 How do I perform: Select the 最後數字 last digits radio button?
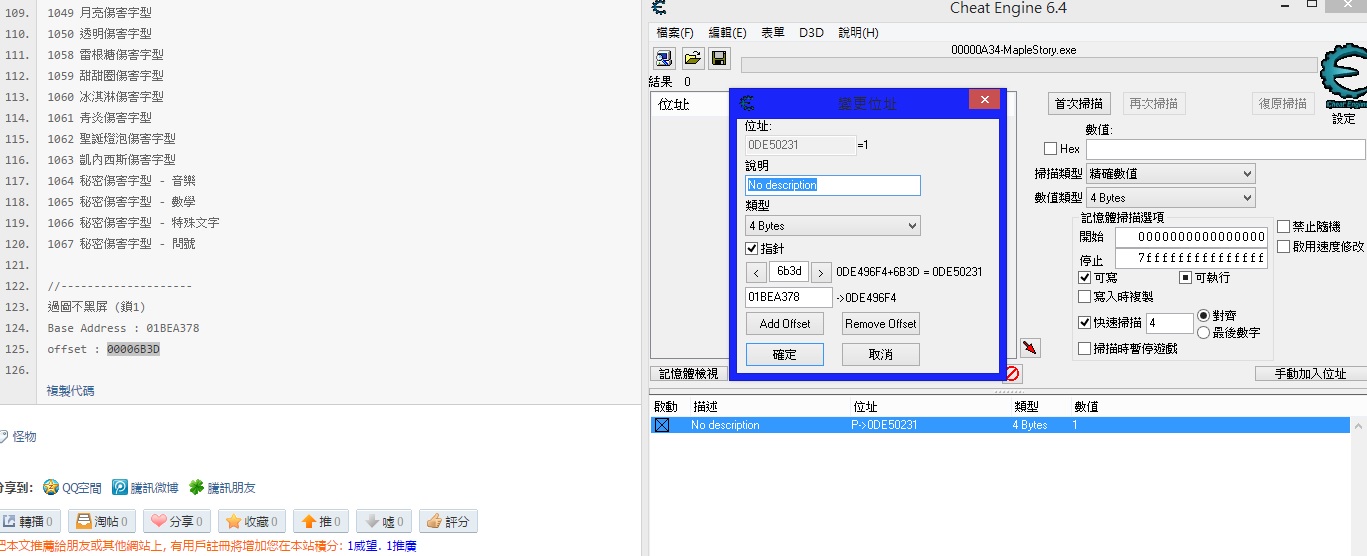(1204, 332)
